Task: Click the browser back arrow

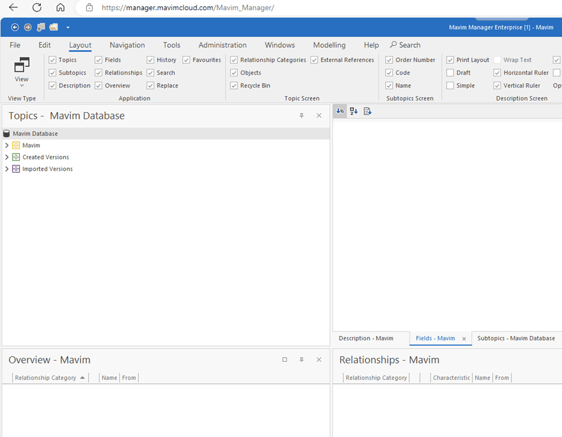Action: 13,7
